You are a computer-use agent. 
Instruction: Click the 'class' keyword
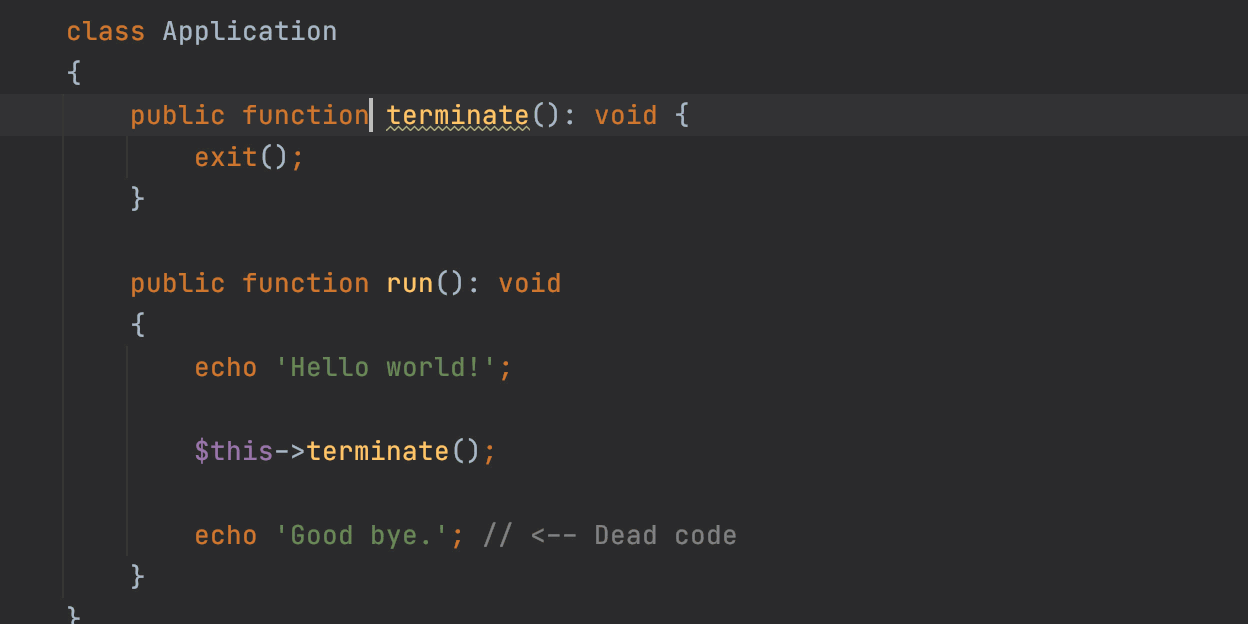(x=105, y=32)
